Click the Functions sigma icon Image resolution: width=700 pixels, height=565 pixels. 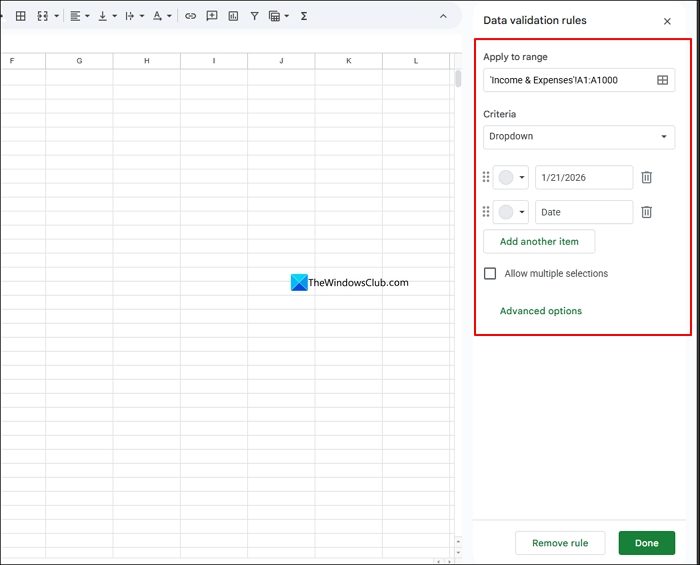click(x=304, y=16)
